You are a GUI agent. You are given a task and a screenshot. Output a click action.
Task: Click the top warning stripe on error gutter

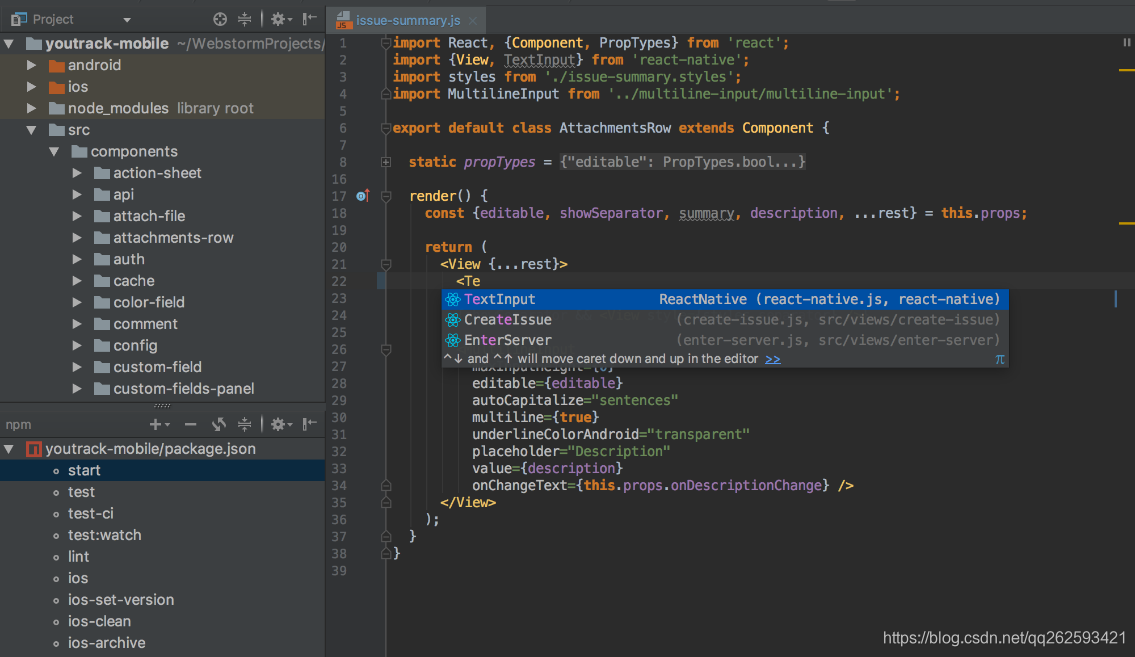click(x=1126, y=70)
